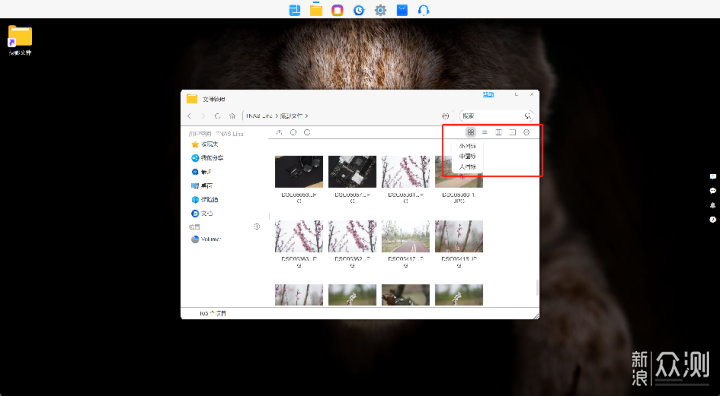Select Volume in the sidebar locations
This screenshot has height=396, width=720.
click(206, 239)
